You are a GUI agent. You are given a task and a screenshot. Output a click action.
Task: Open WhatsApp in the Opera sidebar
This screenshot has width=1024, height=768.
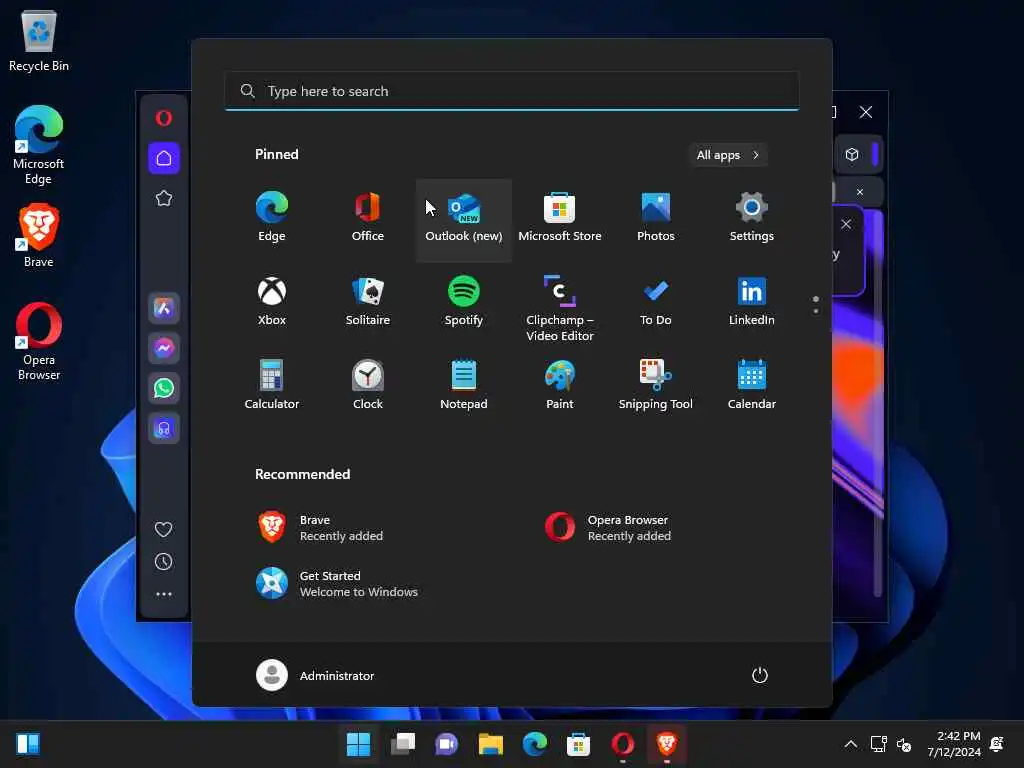[x=164, y=388]
